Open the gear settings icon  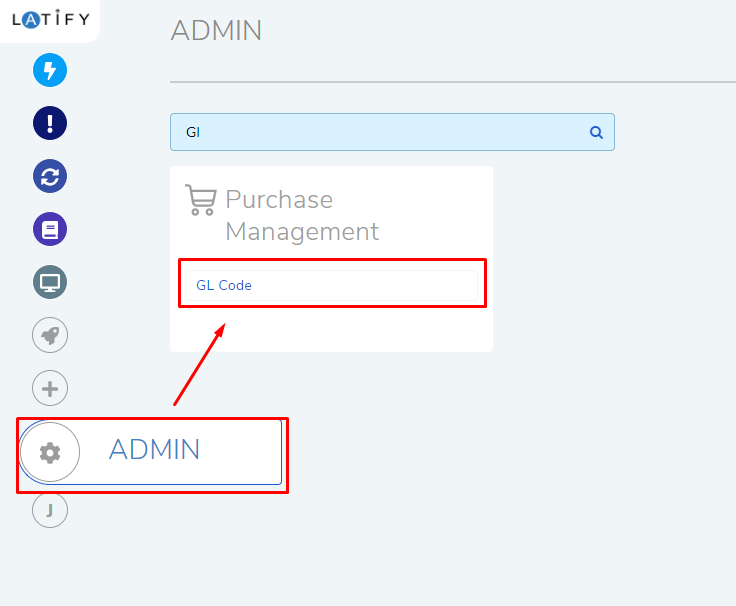click(50, 452)
